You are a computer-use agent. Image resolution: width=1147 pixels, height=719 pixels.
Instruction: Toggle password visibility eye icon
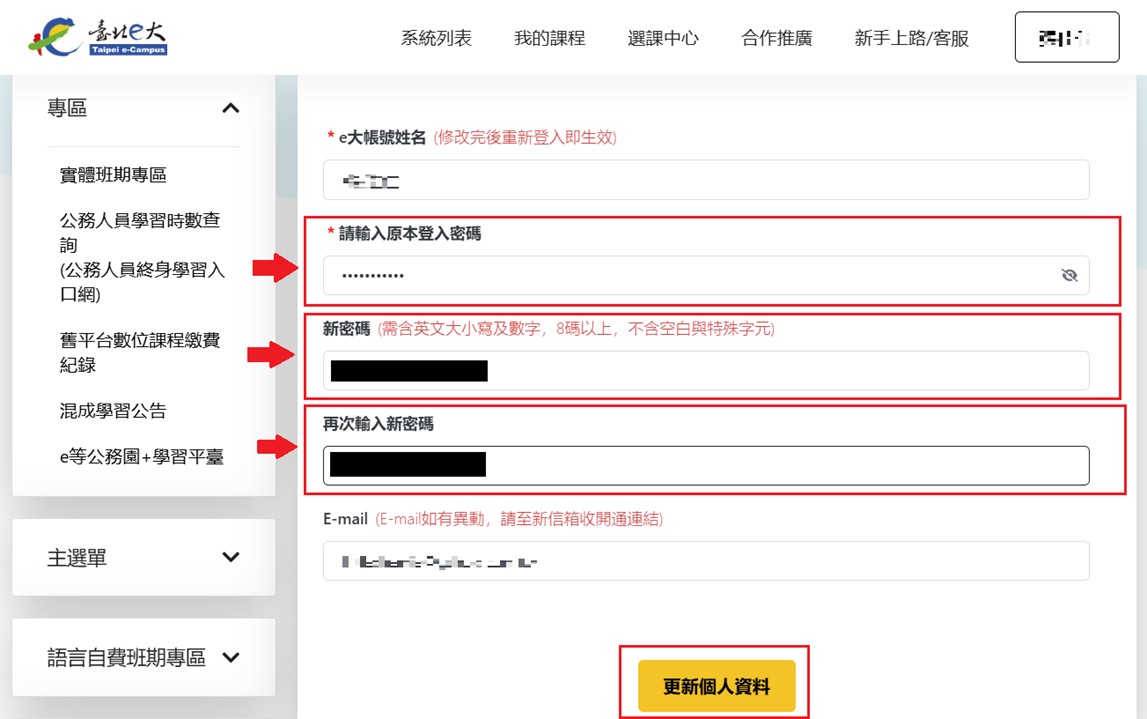1069,275
